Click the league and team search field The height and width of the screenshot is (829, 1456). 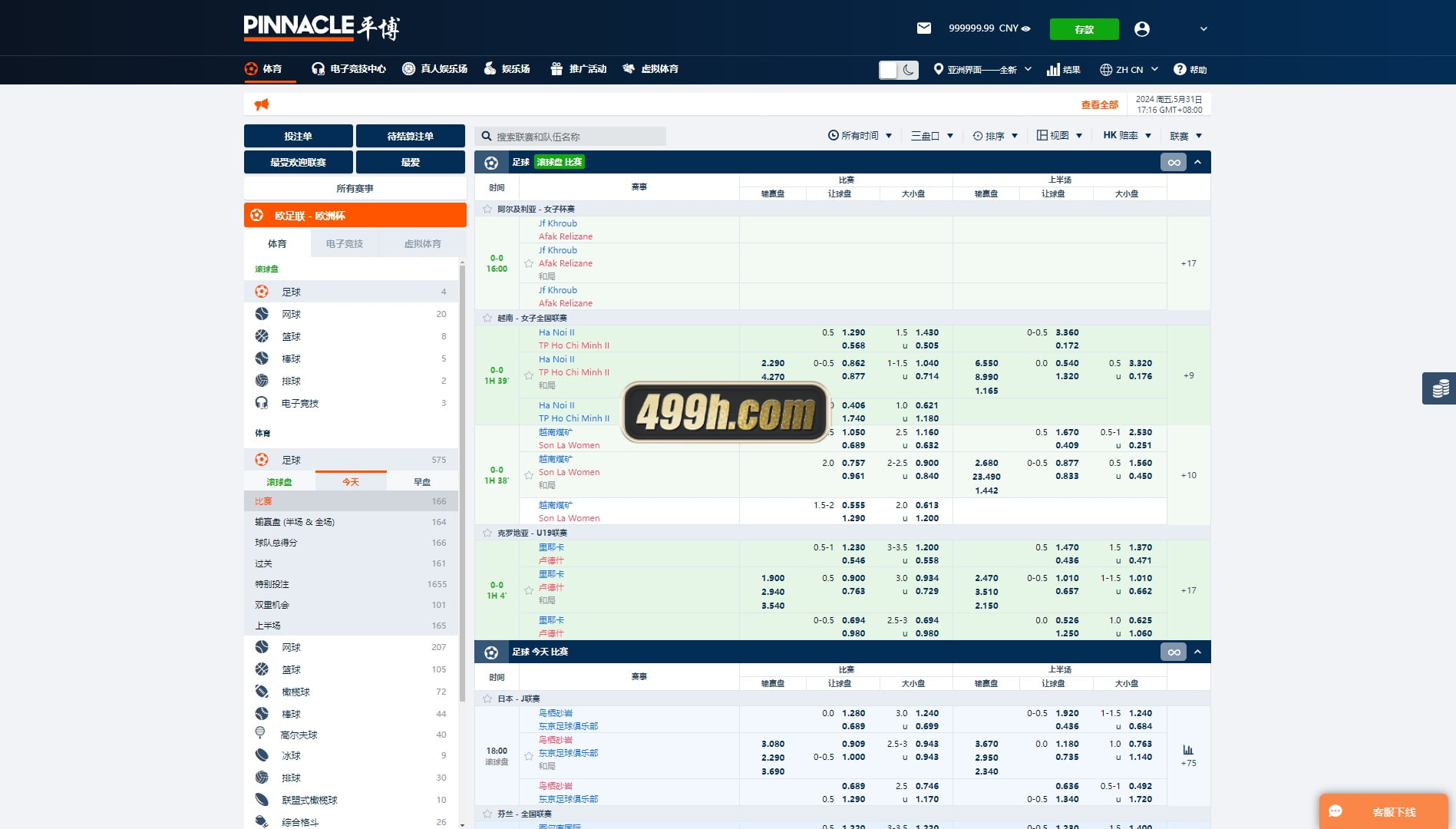pos(570,137)
